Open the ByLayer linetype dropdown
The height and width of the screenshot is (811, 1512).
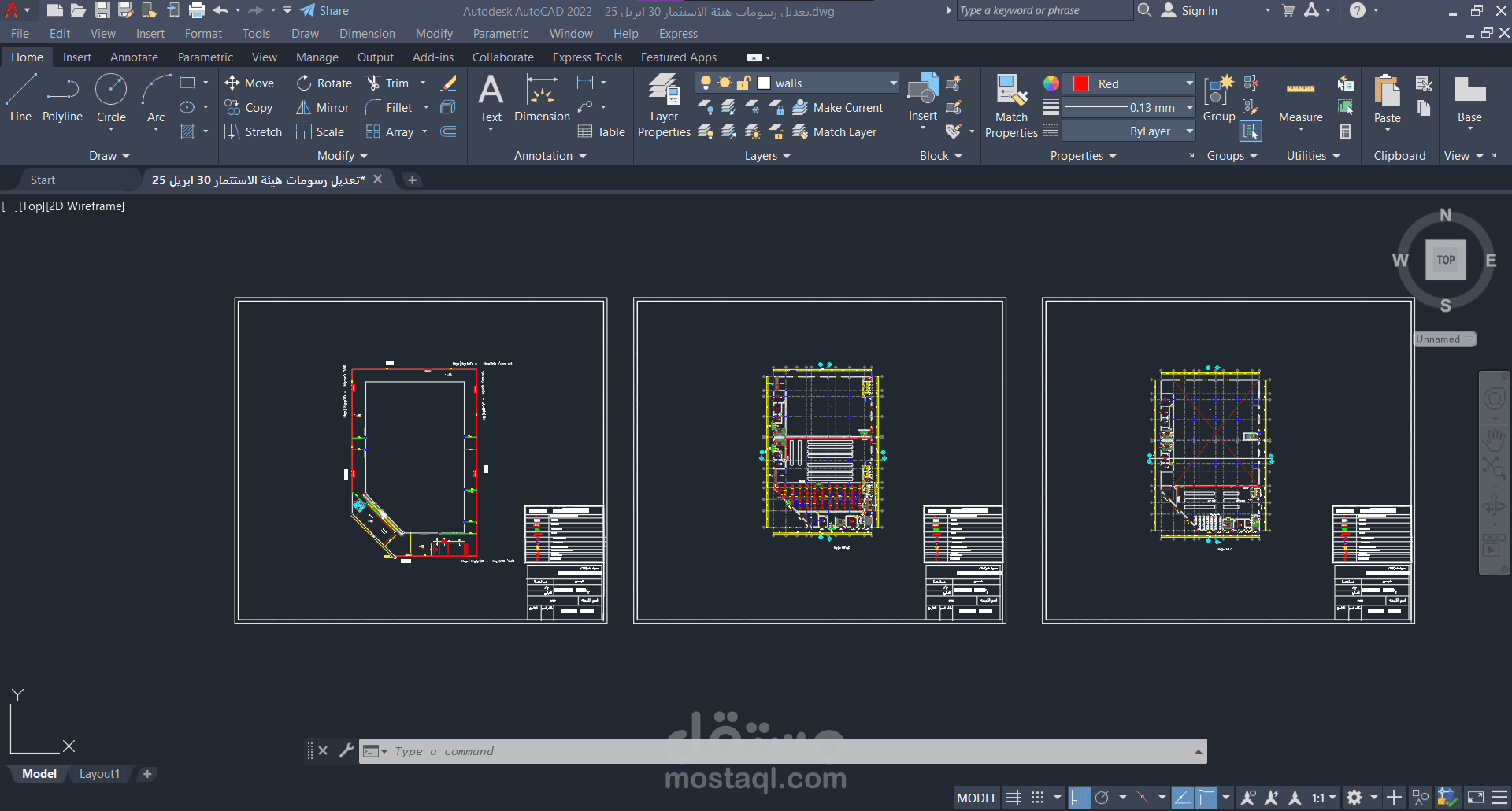click(x=1189, y=131)
